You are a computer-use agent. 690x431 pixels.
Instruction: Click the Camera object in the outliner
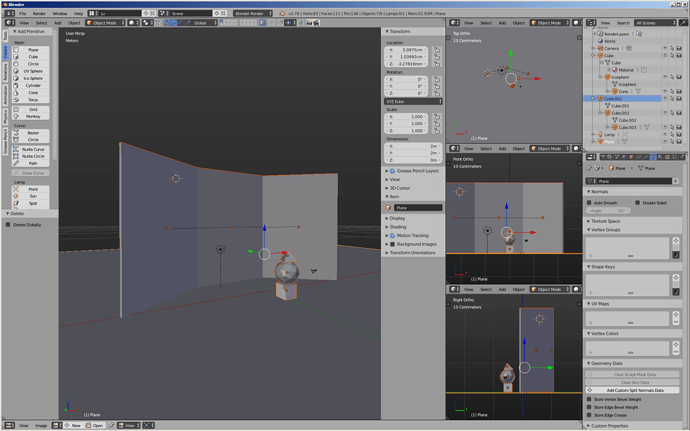click(611, 48)
